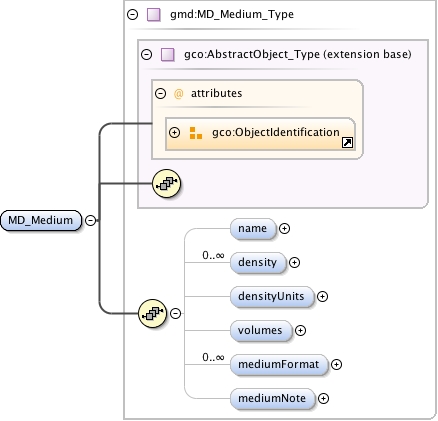Collapse the attributes group
Screen dimensions: 438x421
coord(160,93)
